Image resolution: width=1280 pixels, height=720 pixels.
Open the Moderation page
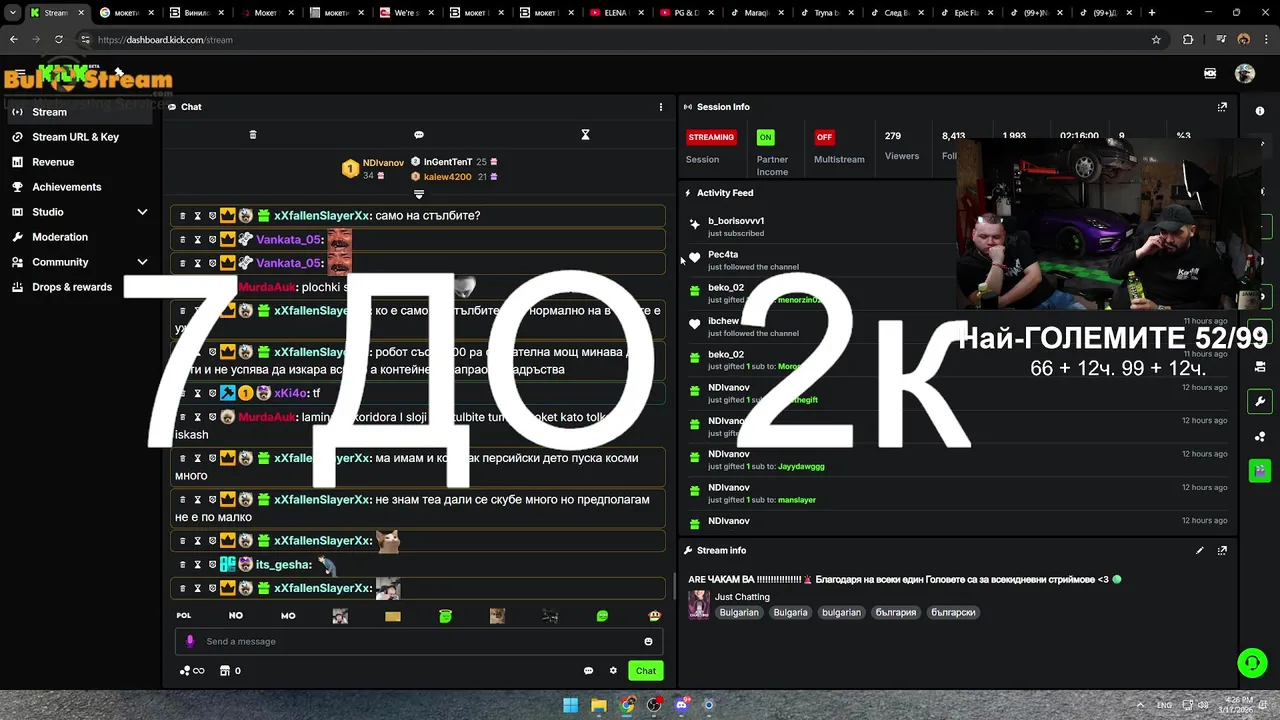(80, 237)
